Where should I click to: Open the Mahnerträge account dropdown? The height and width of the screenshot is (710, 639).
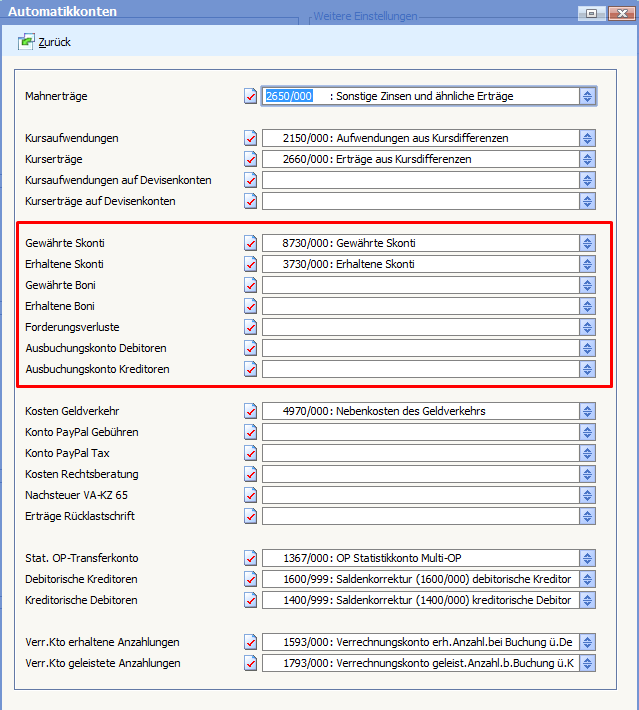[x=588, y=97]
